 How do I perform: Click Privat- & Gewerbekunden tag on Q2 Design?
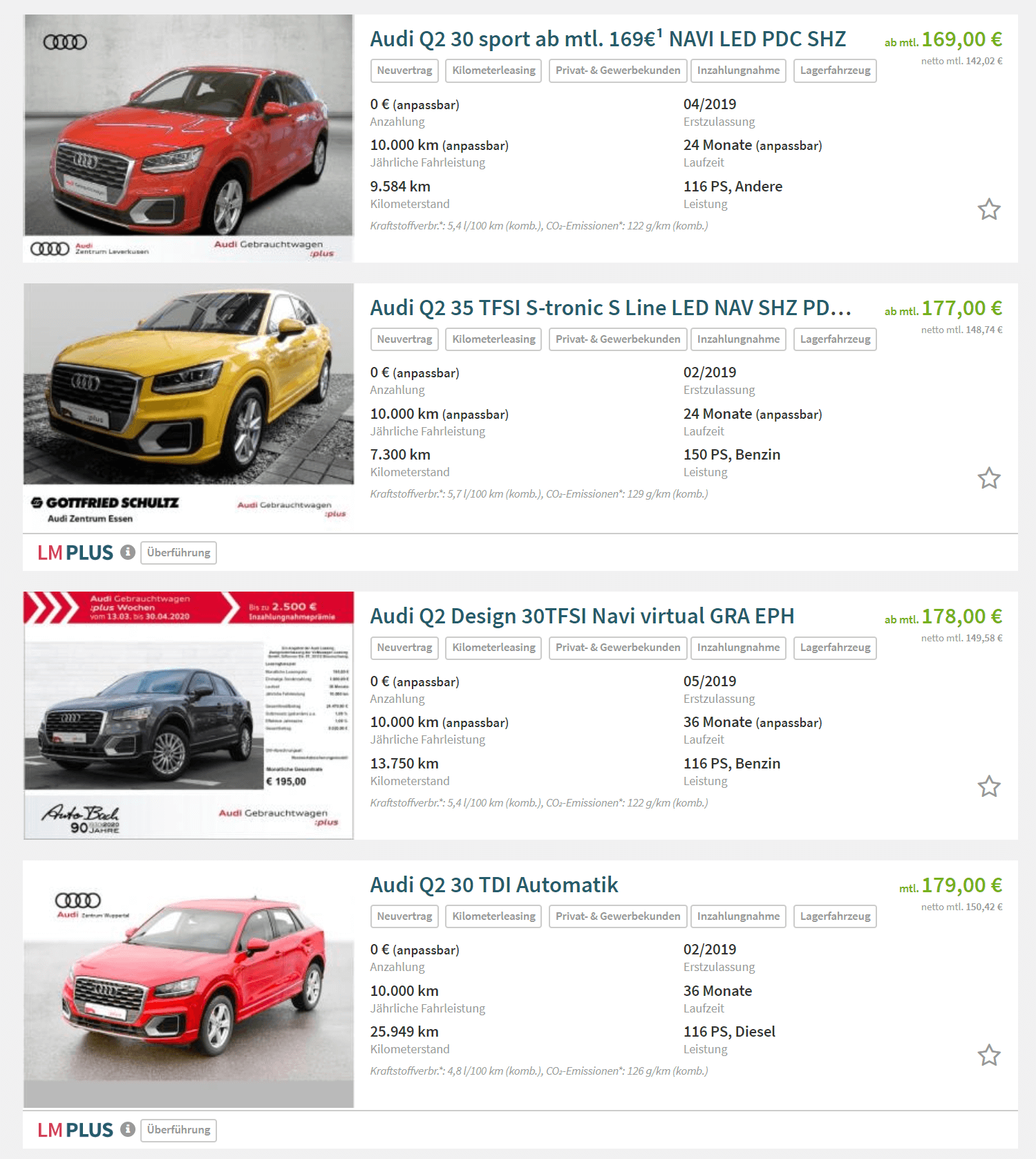click(x=618, y=648)
